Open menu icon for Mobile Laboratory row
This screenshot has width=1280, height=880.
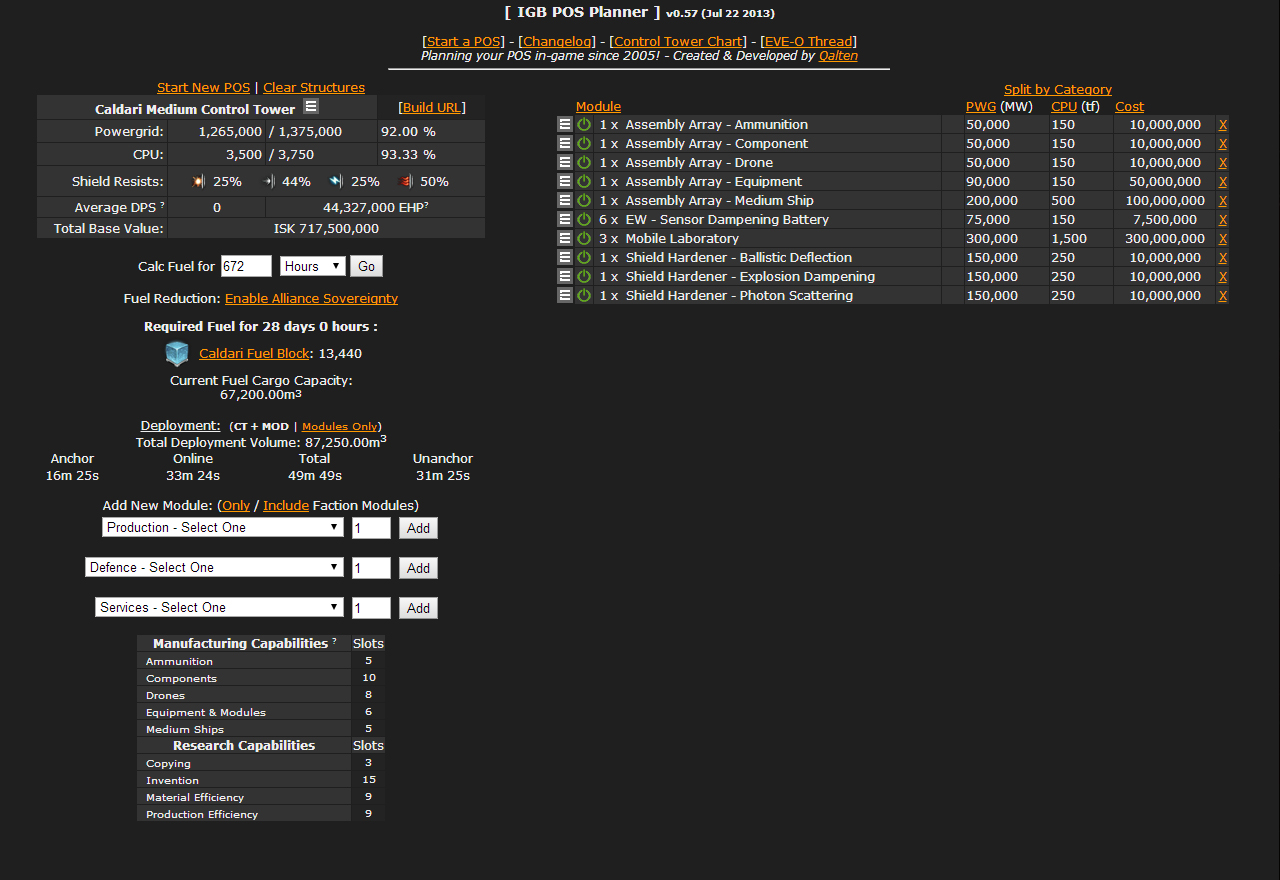pyautogui.click(x=565, y=239)
